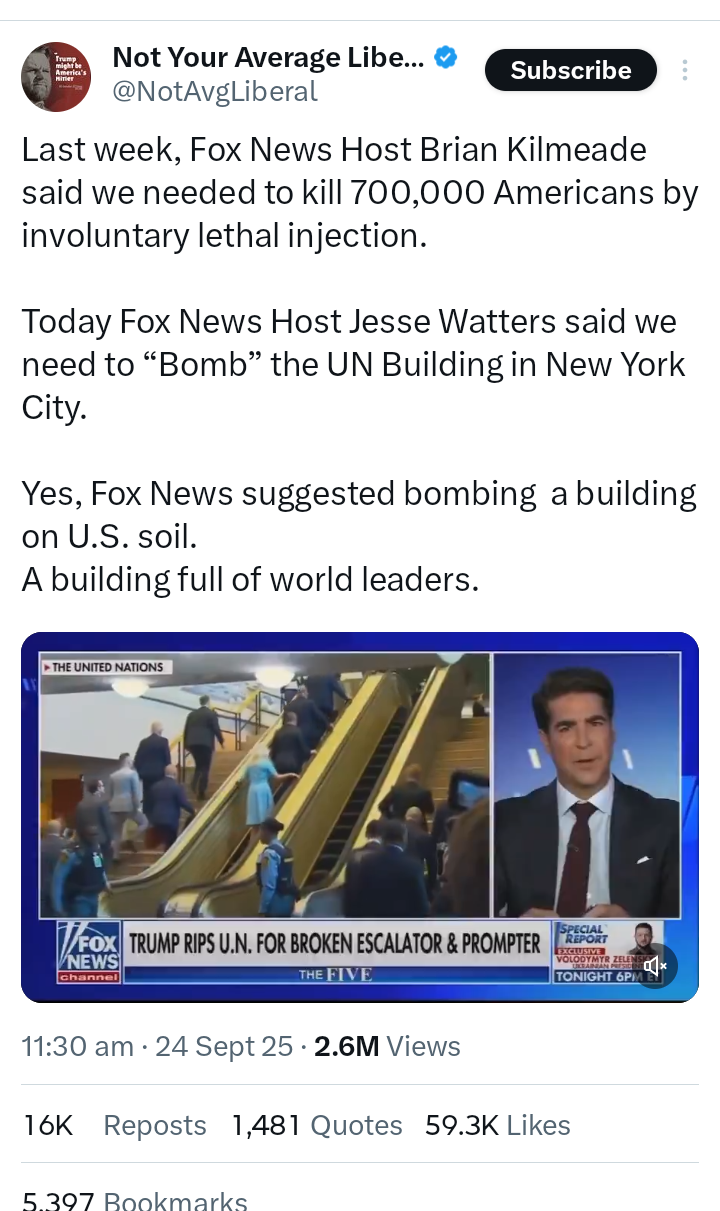This screenshot has width=720, height=1211.
Task: Play the Fox News video clip
Action: tap(360, 817)
